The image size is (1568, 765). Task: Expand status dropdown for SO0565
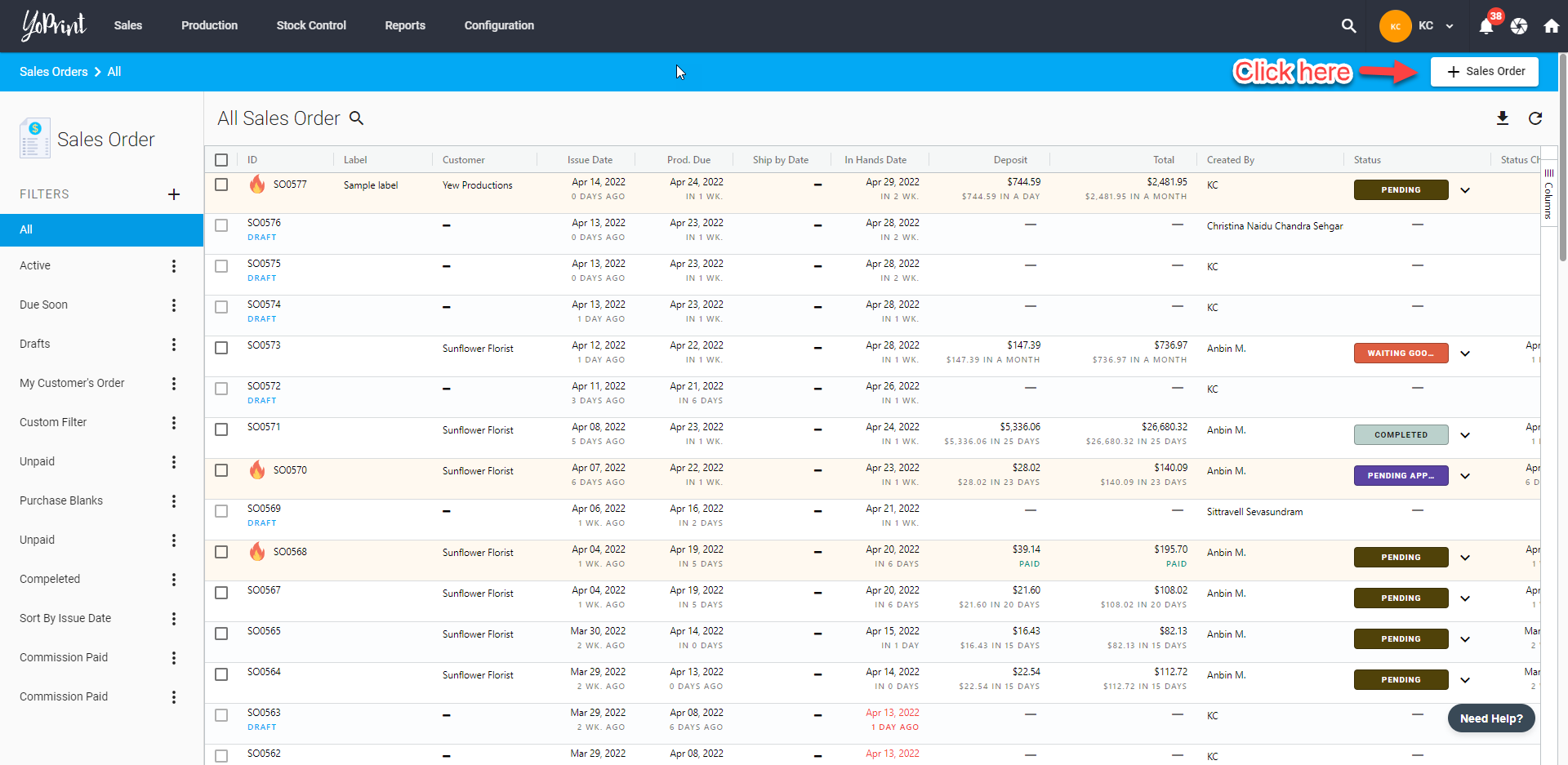tap(1465, 639)
